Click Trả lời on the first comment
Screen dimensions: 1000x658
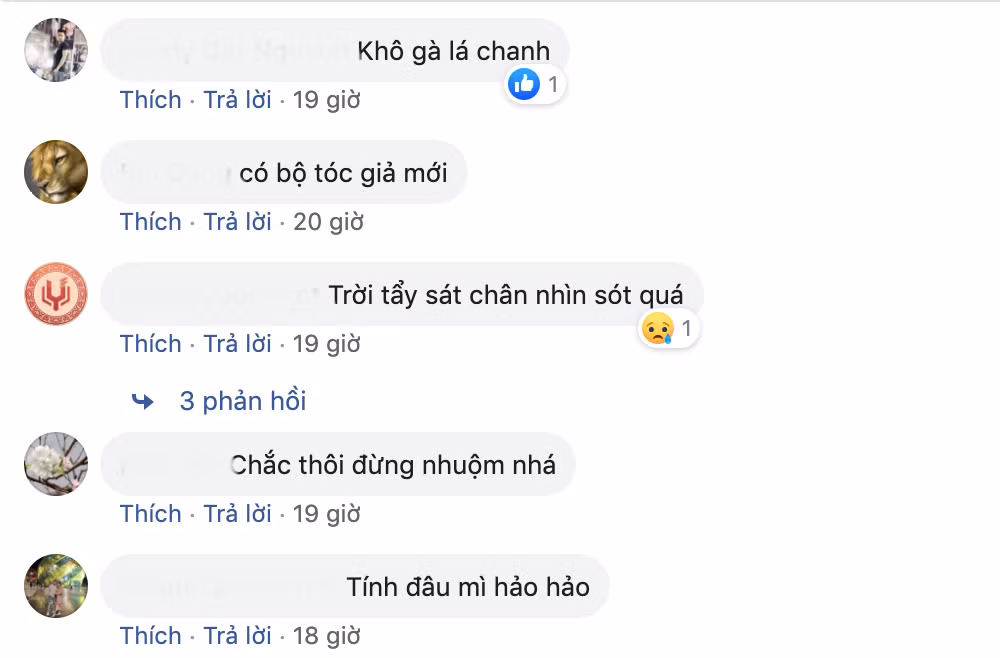237,100
